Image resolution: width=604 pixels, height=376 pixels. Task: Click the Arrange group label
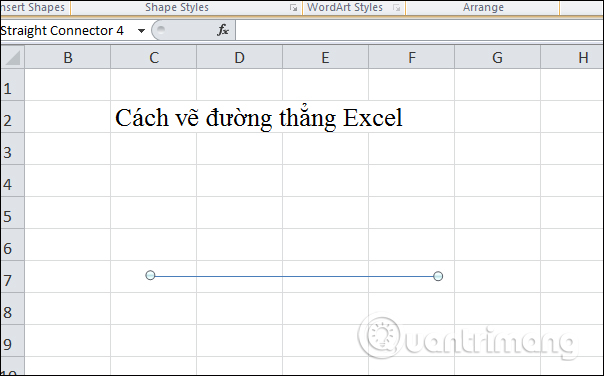click(483, 7)
